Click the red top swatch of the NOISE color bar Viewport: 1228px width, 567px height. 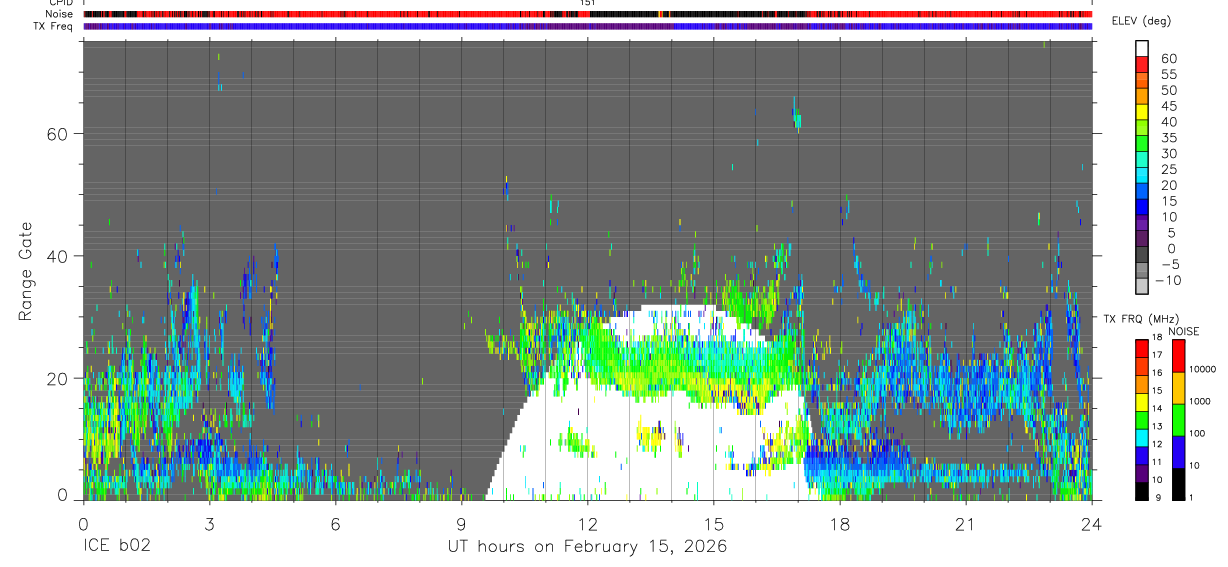click(x=1178, y=356)
